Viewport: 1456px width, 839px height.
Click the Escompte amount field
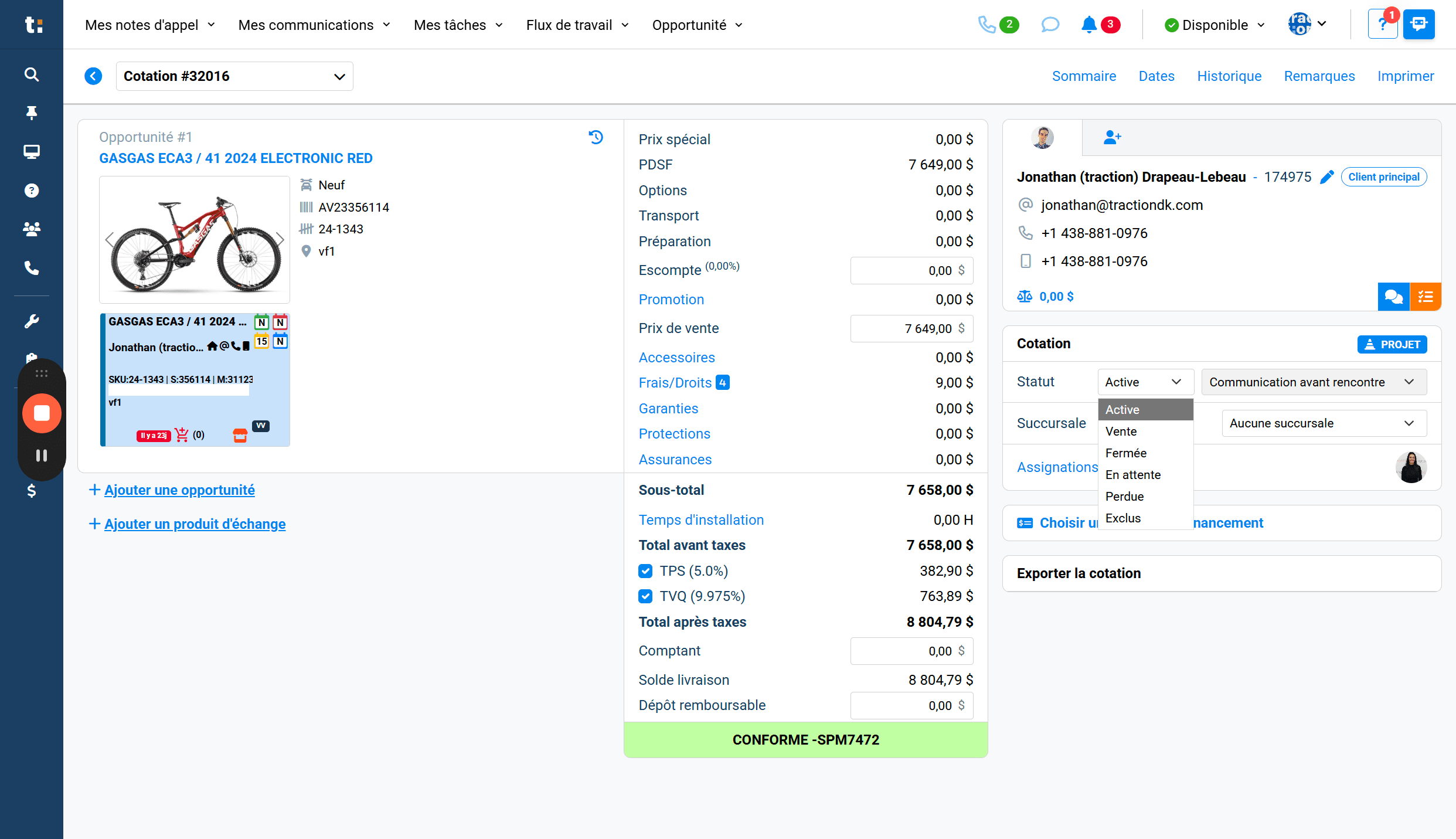click(911, 270)
